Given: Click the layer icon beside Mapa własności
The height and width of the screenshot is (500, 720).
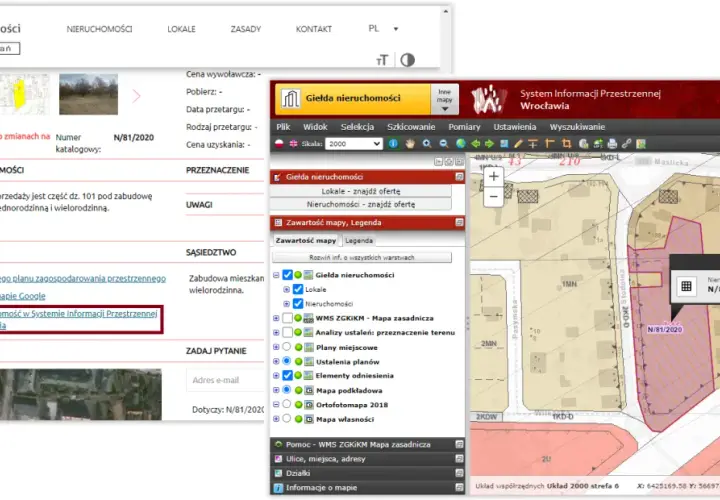Looking at the screenshot, I should 309,419.
